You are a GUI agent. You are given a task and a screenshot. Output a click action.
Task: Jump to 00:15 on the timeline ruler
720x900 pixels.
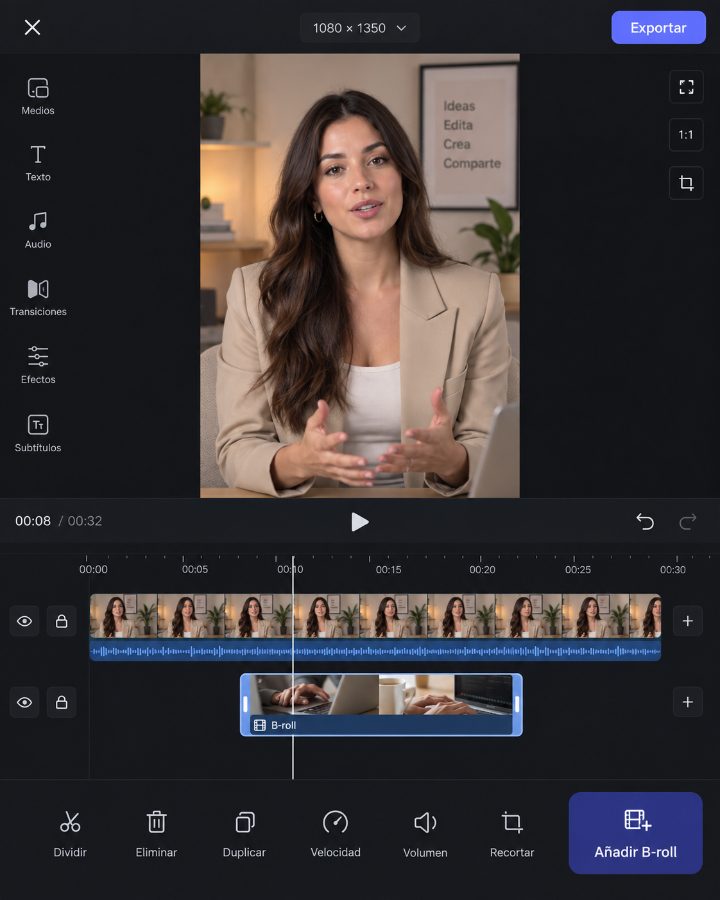[388, 569]
